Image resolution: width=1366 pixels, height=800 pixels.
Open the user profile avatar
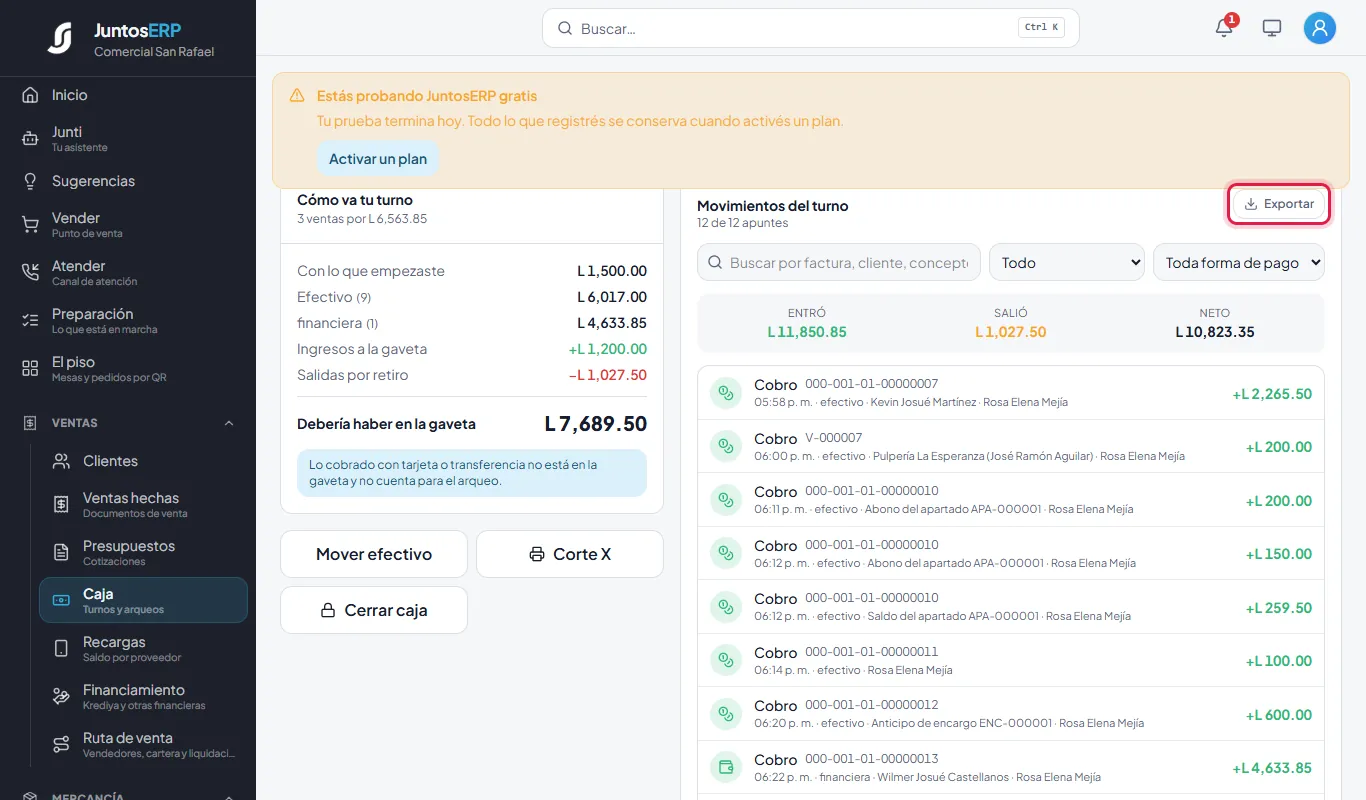click(x=1320, y=28)
